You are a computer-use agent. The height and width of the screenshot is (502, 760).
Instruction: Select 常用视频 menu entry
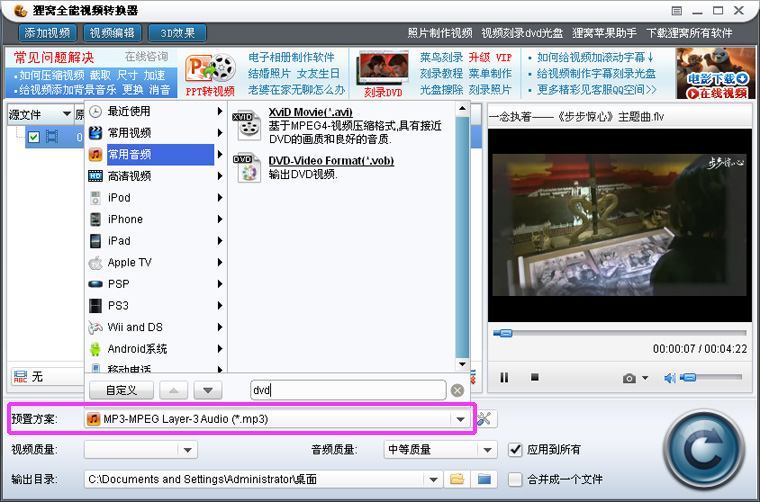pyautogui.click(x=155, y=133)
